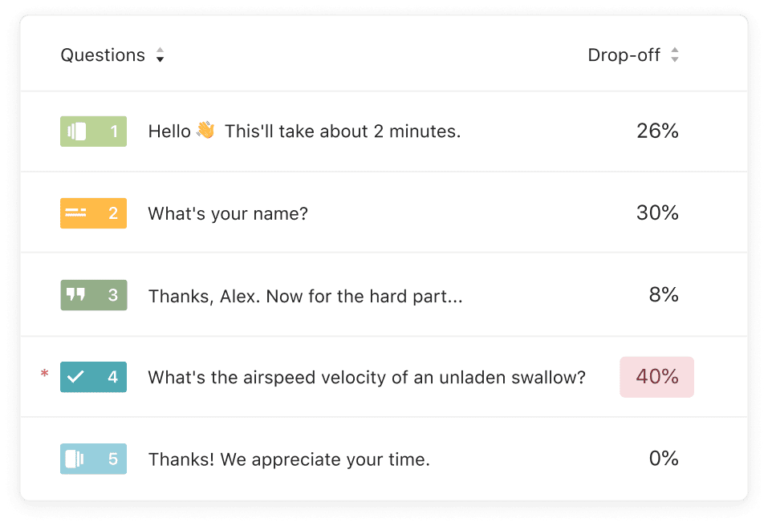Click the quote statement icon badge numbered 3
The height and width of the screenshot is (526, 768).
pyautogui.click(x=93, y=295)
